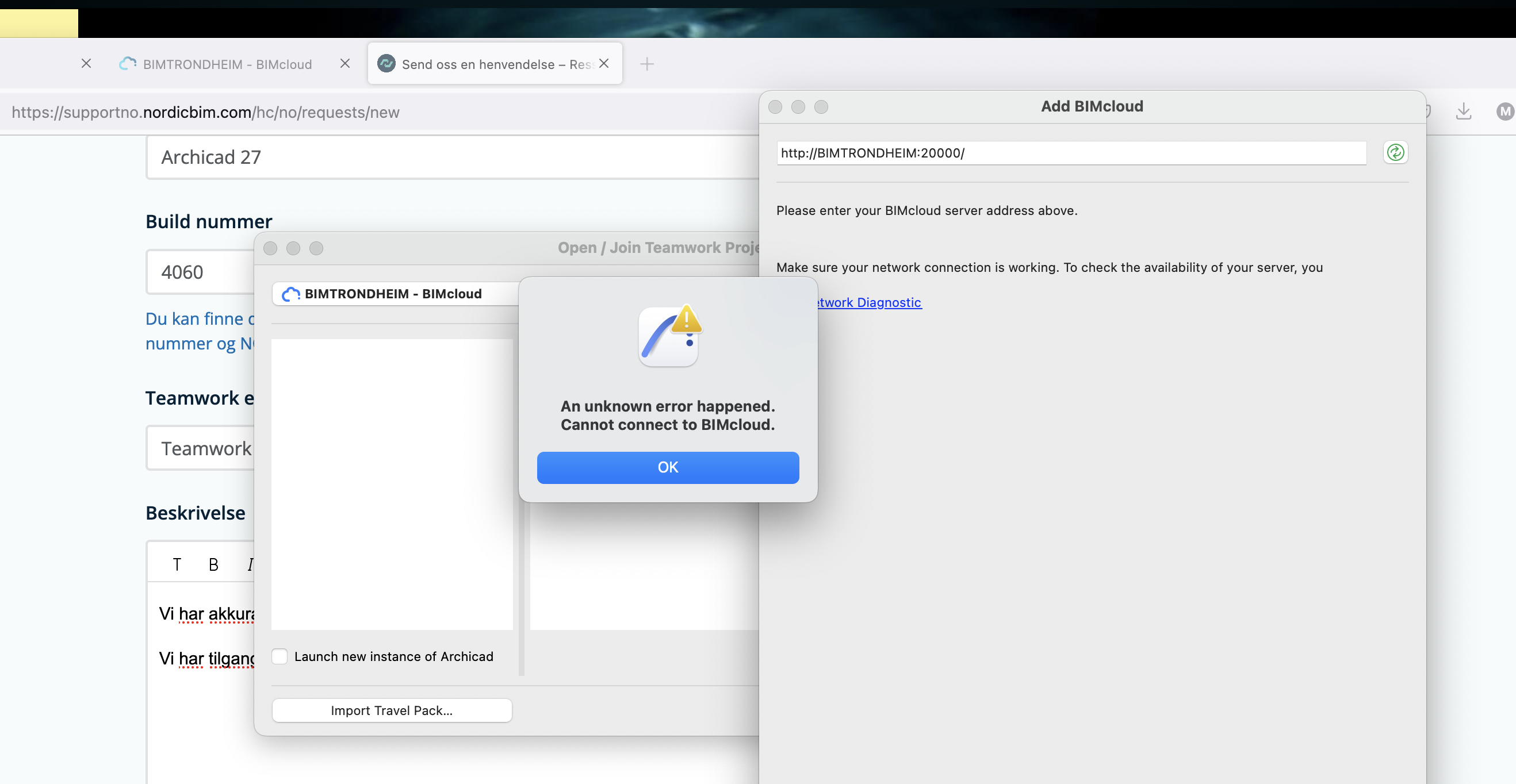This screenshot has height=784, width=1516.
Task: Click the text style T icon
Action: click(x=177, y=564)
